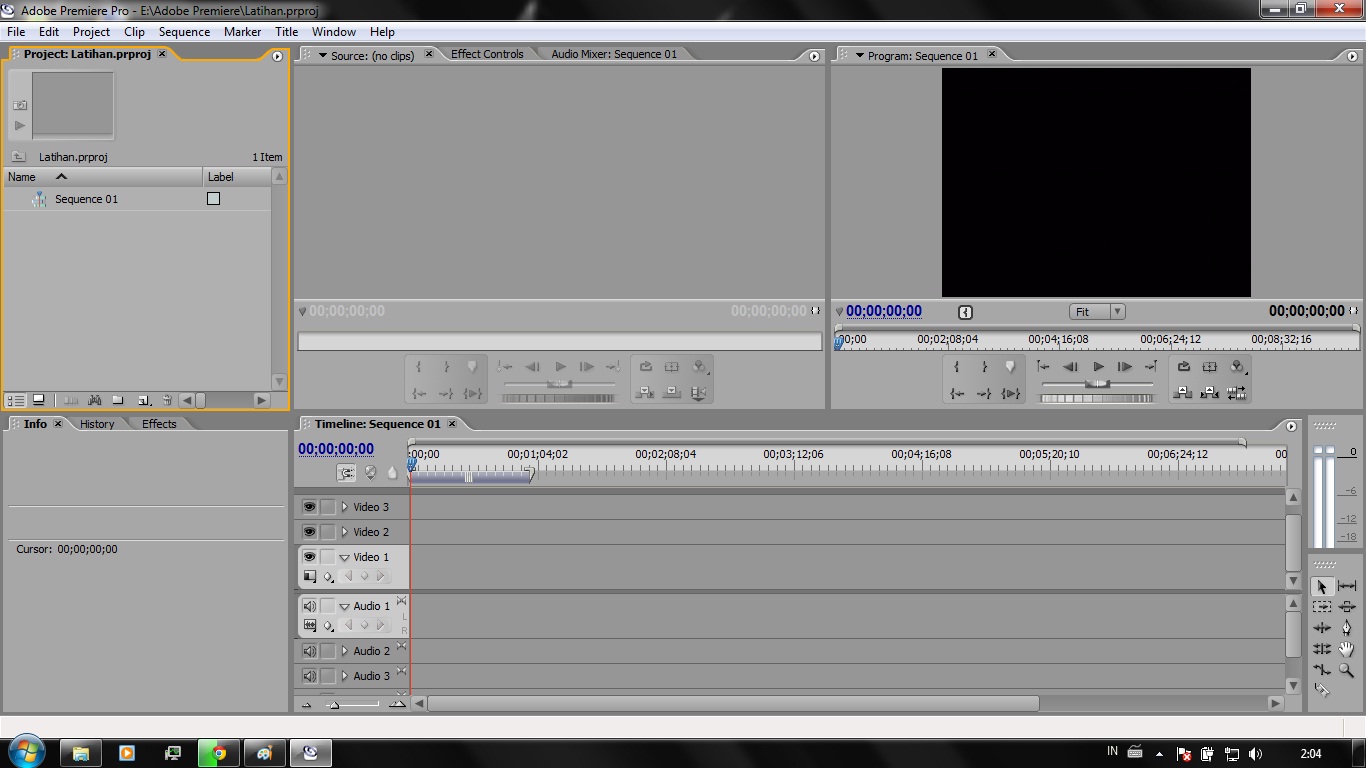The image size is (1366, 768).
Task: Expand the Audio 2 track
Action: pos(345,651)
